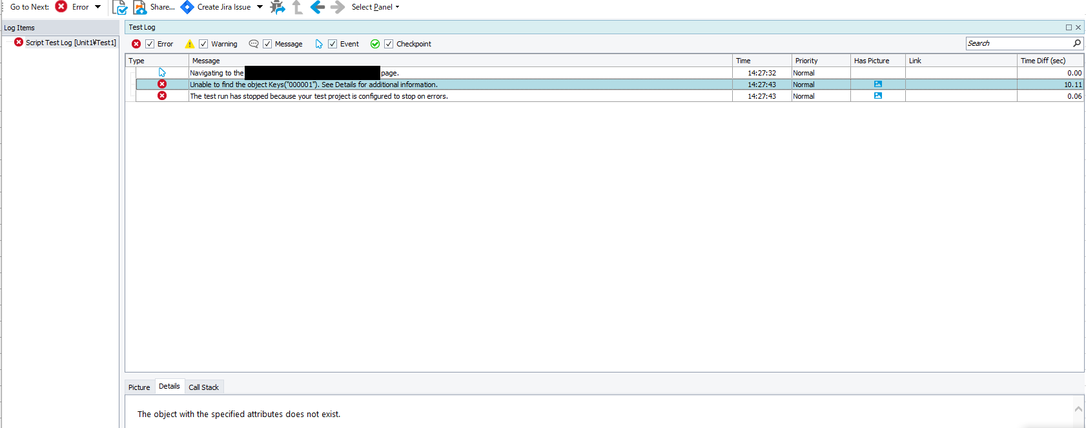This screenshot has height=428, width=1086.
Task: Click Create Jira Issue text
Action: (x=224, y=7)
